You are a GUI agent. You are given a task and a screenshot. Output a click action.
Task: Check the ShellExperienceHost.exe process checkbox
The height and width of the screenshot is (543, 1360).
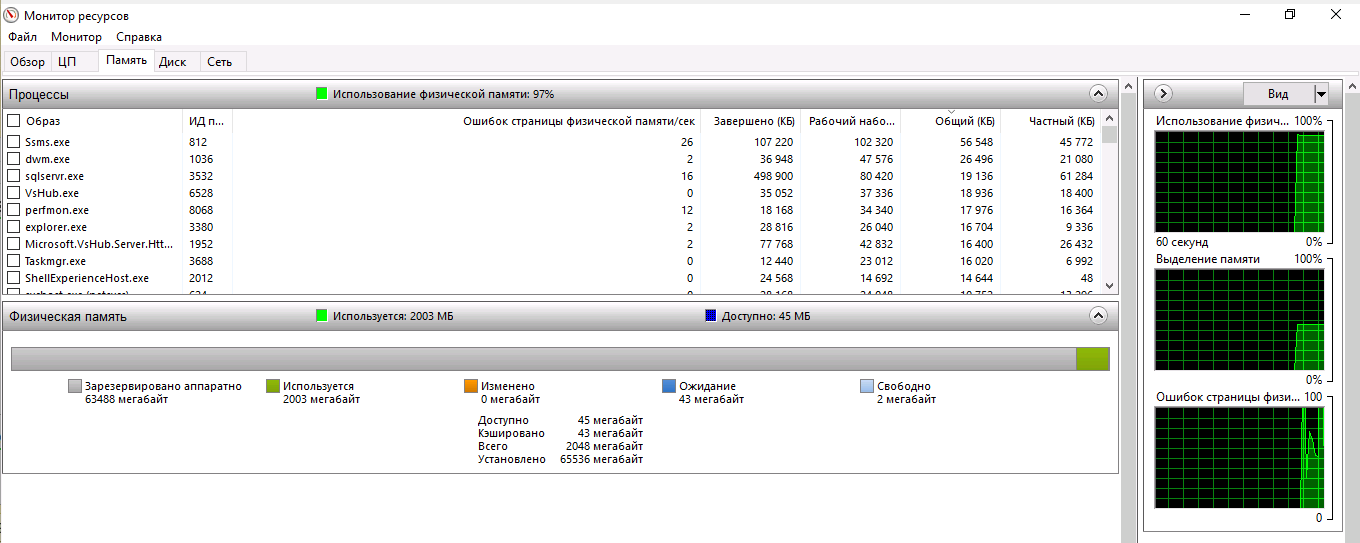click(14, 278)
